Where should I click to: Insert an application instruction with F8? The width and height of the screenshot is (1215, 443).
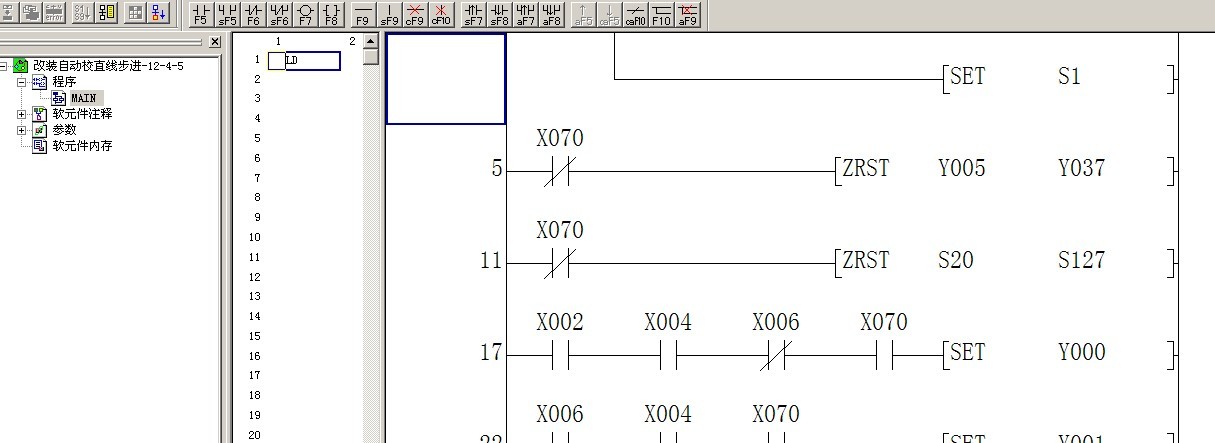pyautogui.click(x=331, y=14)
